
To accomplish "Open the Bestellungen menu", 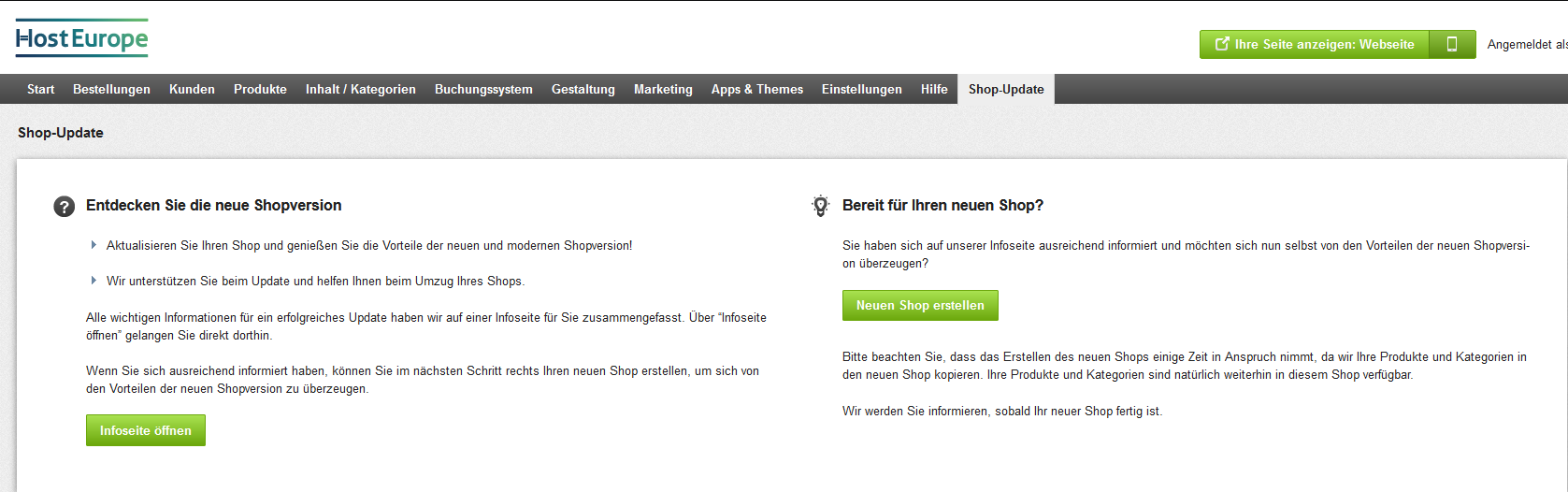I will tap(111, 89).
